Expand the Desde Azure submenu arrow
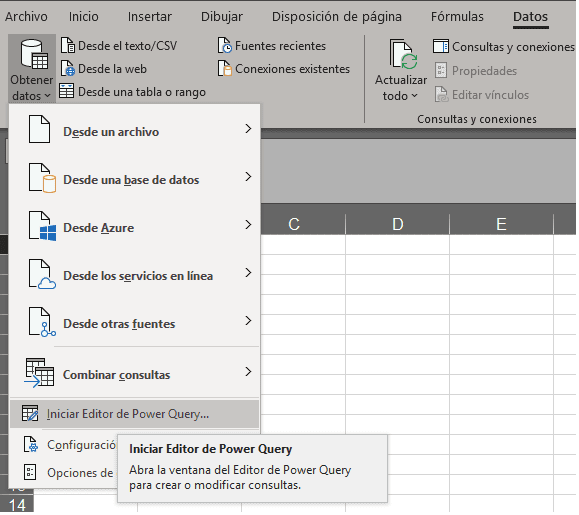Viewport: 579px width, 515px height. point(249,225)
